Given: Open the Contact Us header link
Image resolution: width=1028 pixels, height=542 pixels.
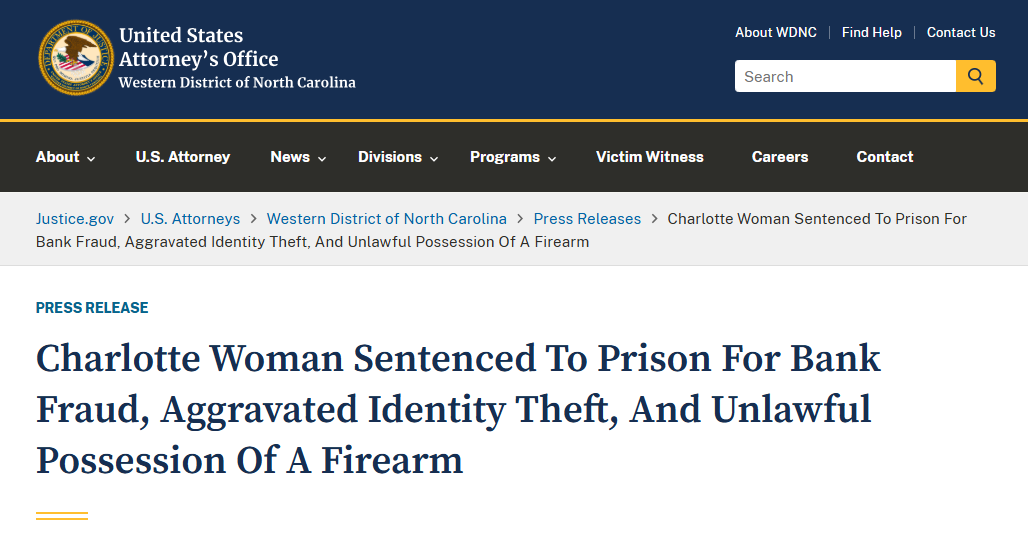Looking at the screenshot, I should pos(960,32).
